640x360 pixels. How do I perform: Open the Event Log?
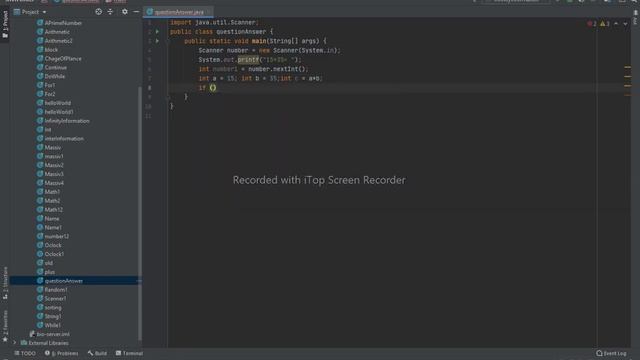tap(611, 353)
